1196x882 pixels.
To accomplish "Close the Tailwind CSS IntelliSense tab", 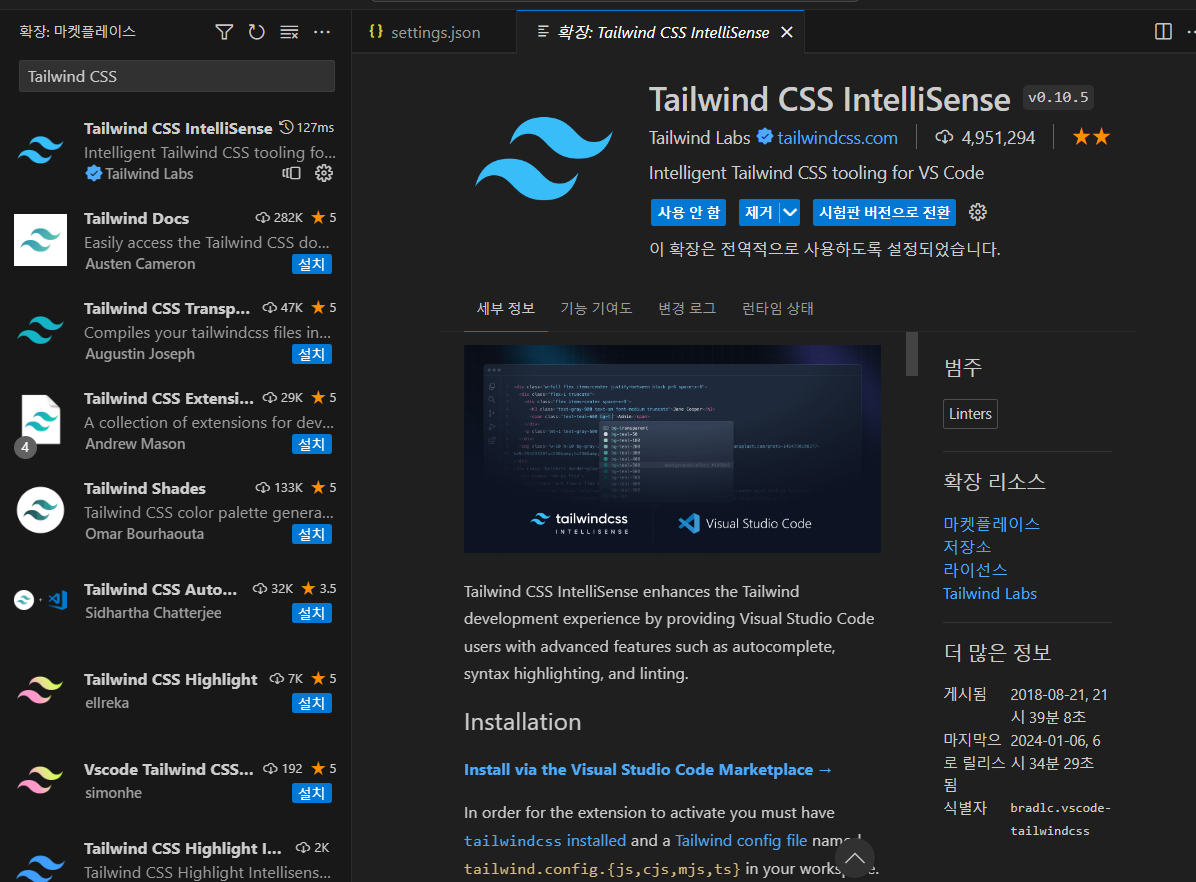I will pos(787,32).
